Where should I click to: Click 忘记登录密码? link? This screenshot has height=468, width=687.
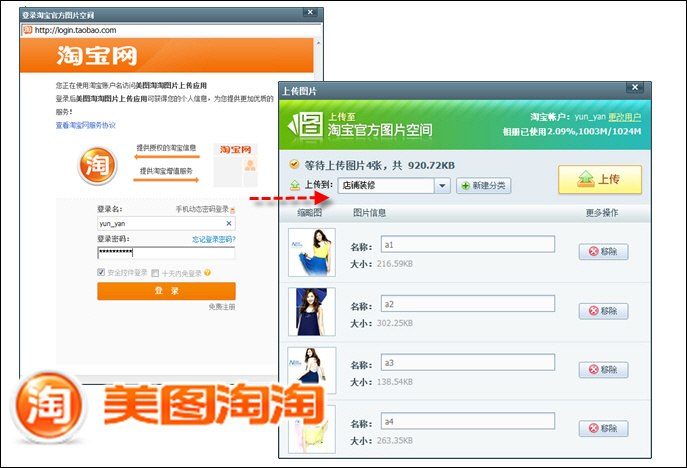coord(214,239)
